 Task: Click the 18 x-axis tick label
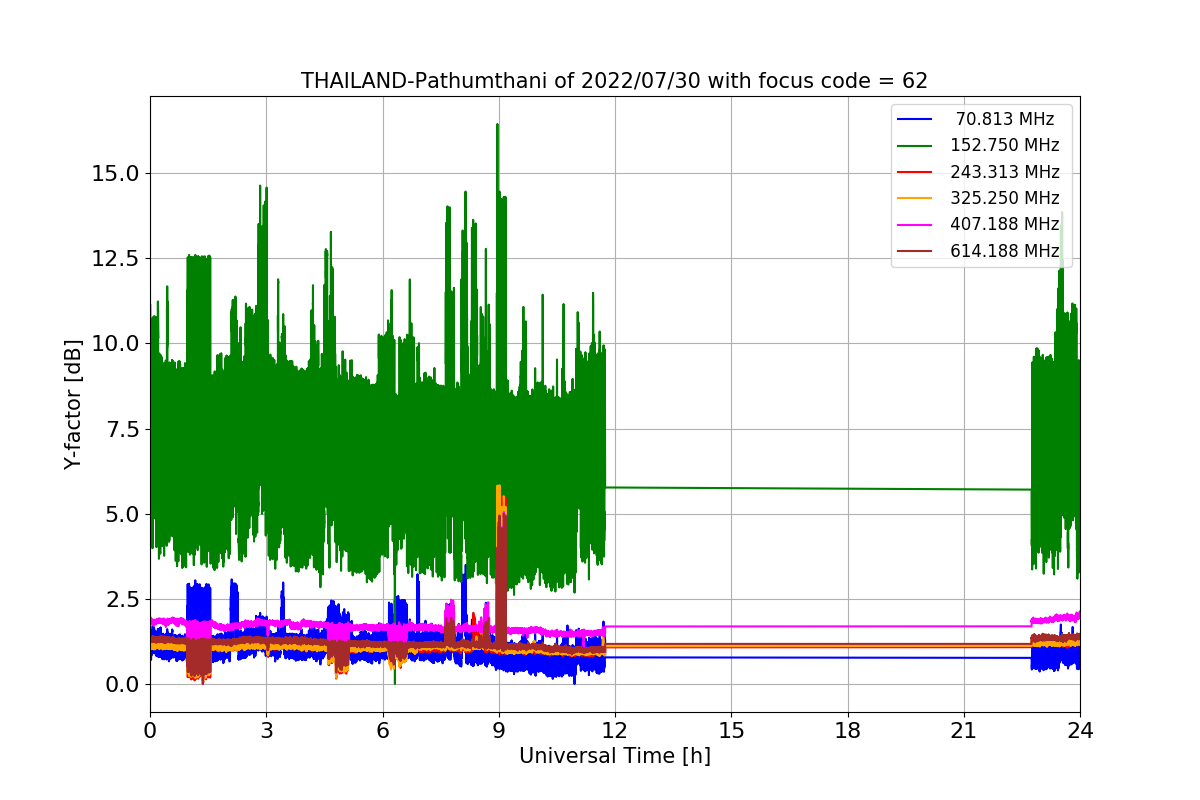point(847,731)
